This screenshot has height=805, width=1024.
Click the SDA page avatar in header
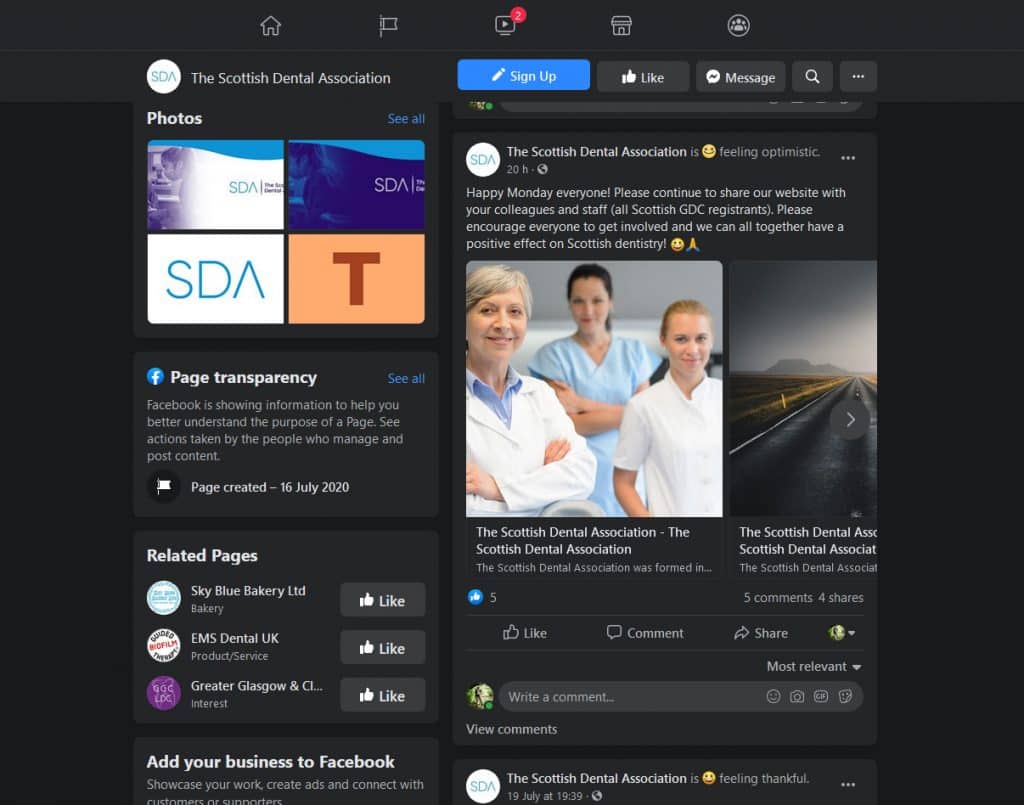coord(163,77)
